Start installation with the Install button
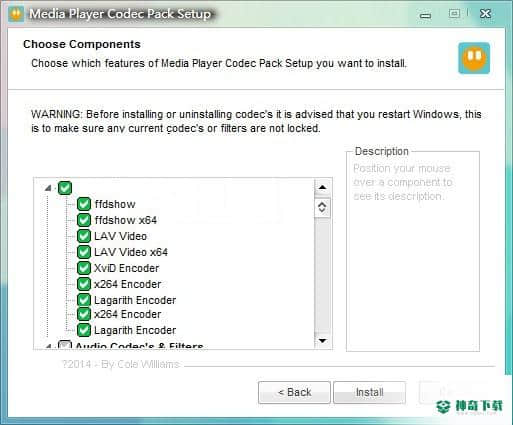The height and width of the screenshot is (425, 513). [369, 392]
